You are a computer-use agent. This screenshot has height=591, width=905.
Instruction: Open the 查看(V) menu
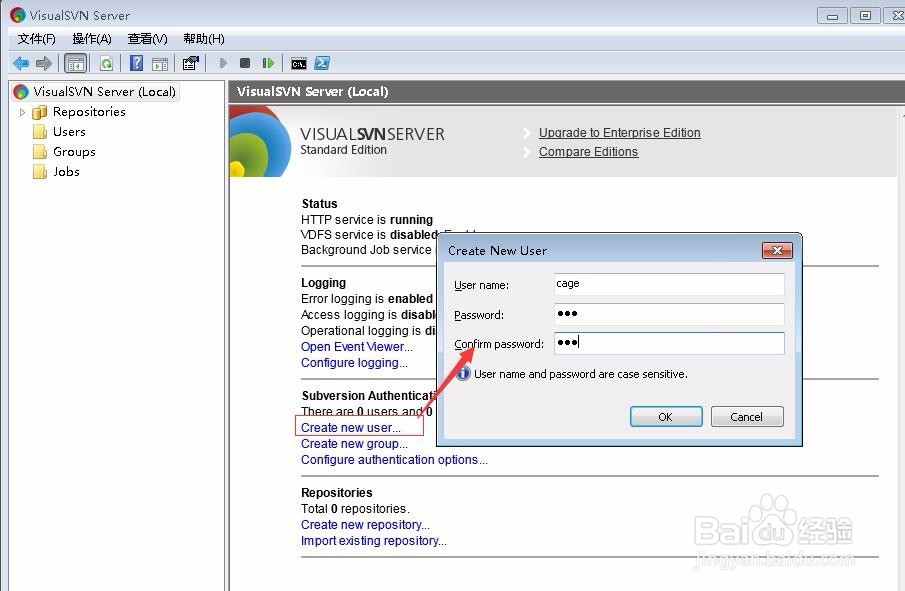[146, 38]
